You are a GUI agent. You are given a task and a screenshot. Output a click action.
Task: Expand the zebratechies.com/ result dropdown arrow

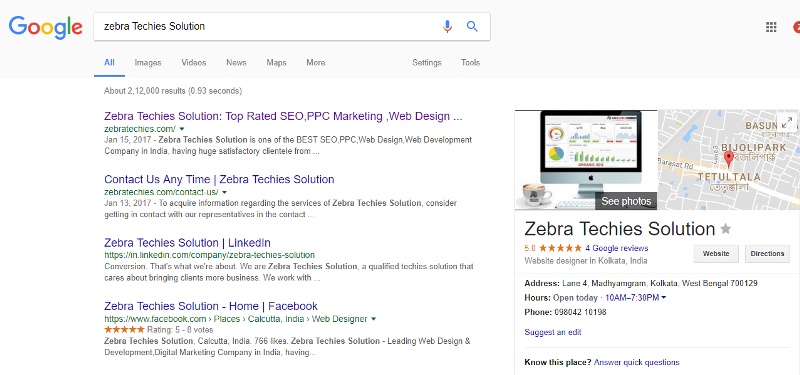(182, 129)
